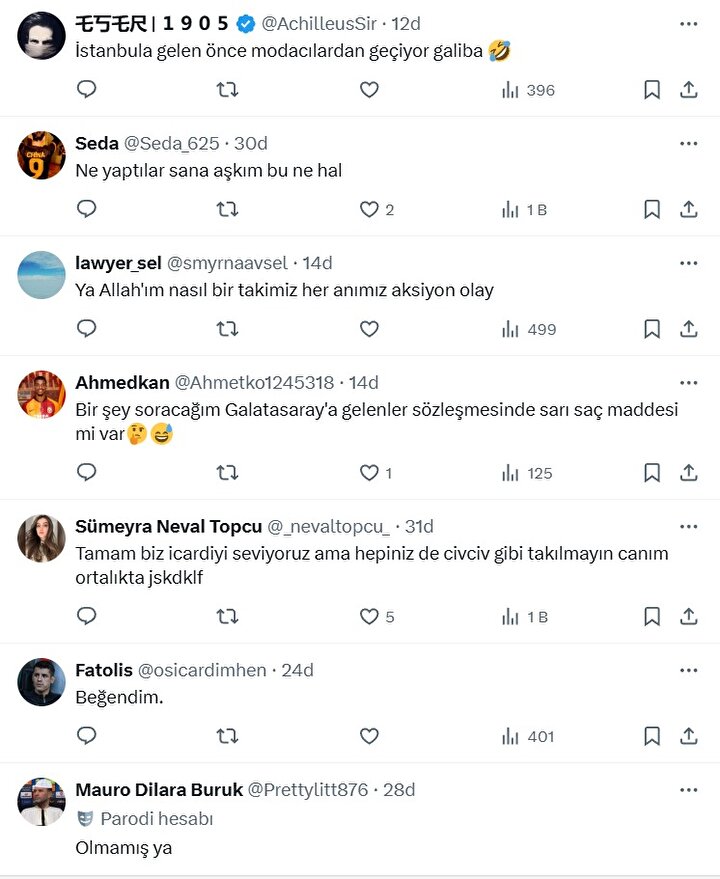Click the Parodi hesabı label
Image resolution: width=720 pixels, height=879 pixels.
tap(157, 819)
